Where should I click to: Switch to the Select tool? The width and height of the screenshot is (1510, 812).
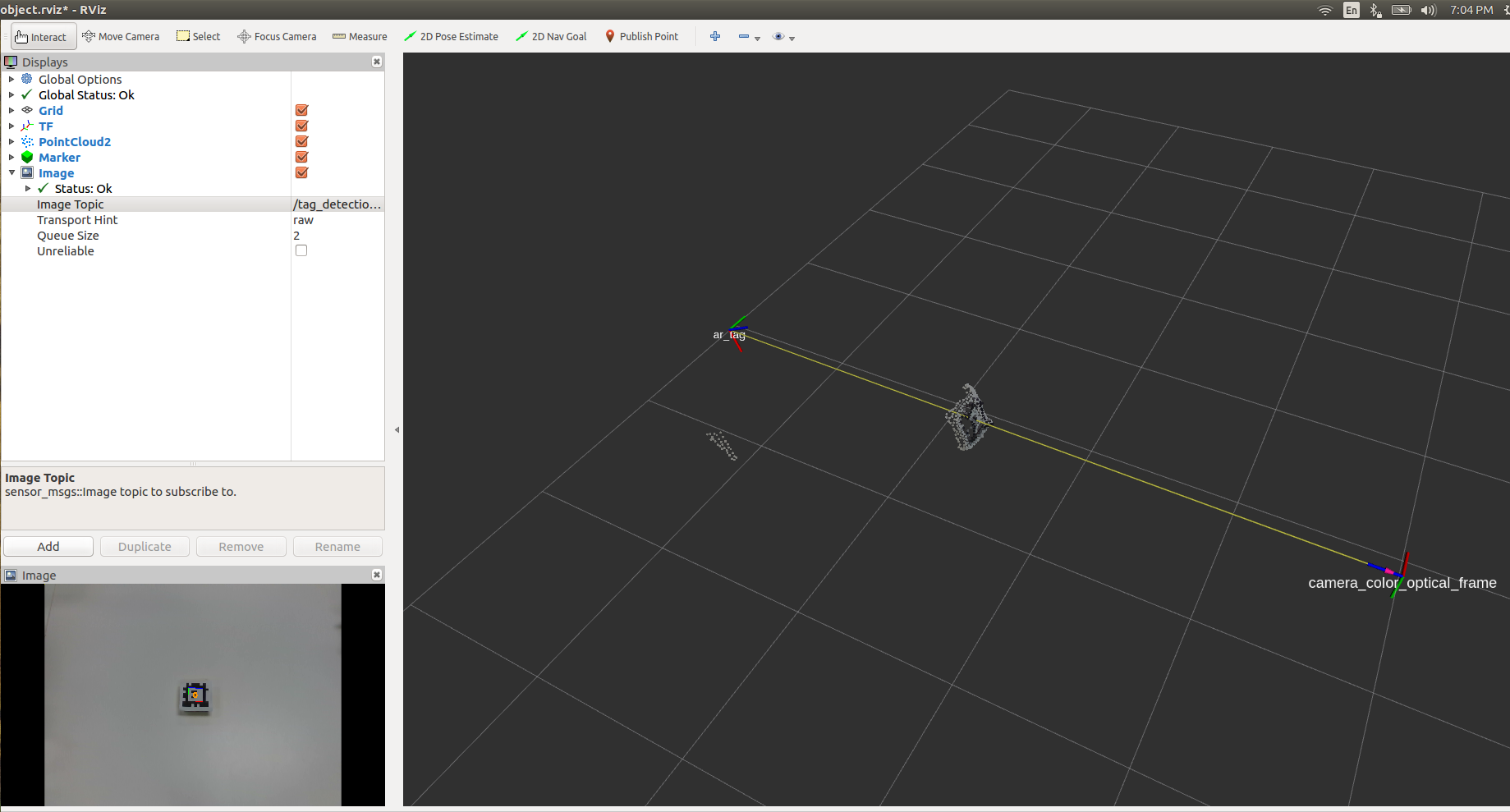click(x=198, y=36)
